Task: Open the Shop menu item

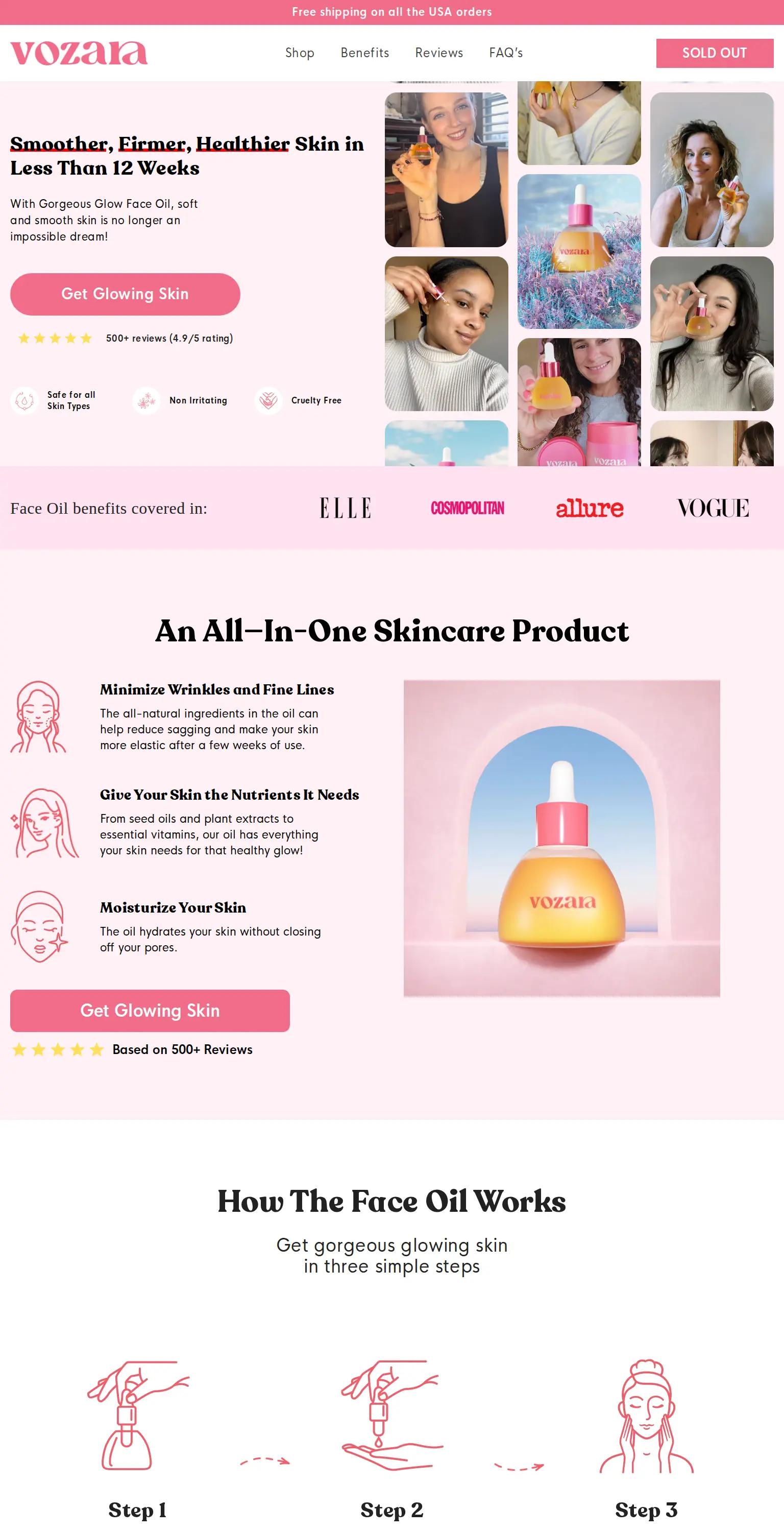Action: tap(300, 53)
